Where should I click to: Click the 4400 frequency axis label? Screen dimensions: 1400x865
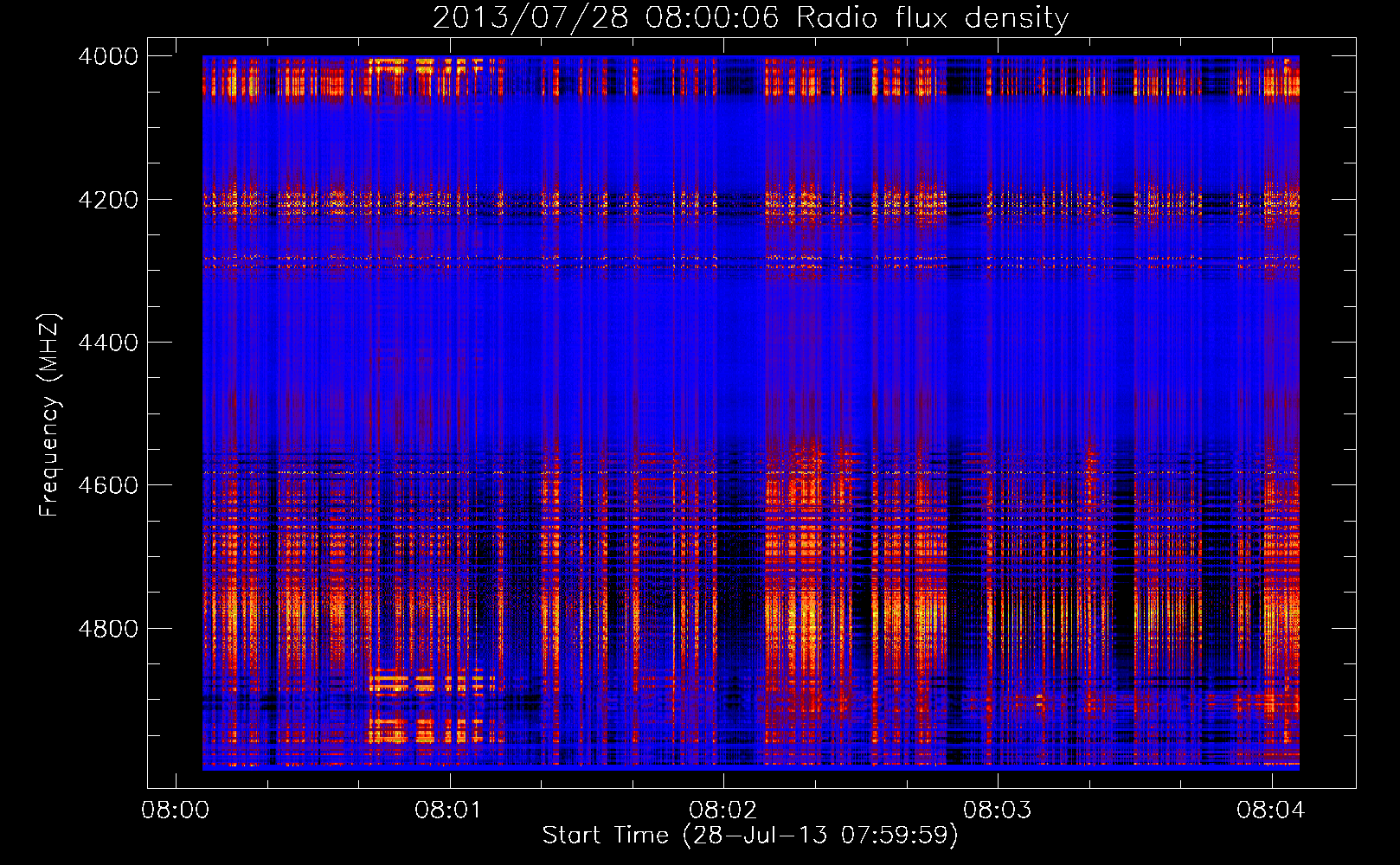coord(108,343)
